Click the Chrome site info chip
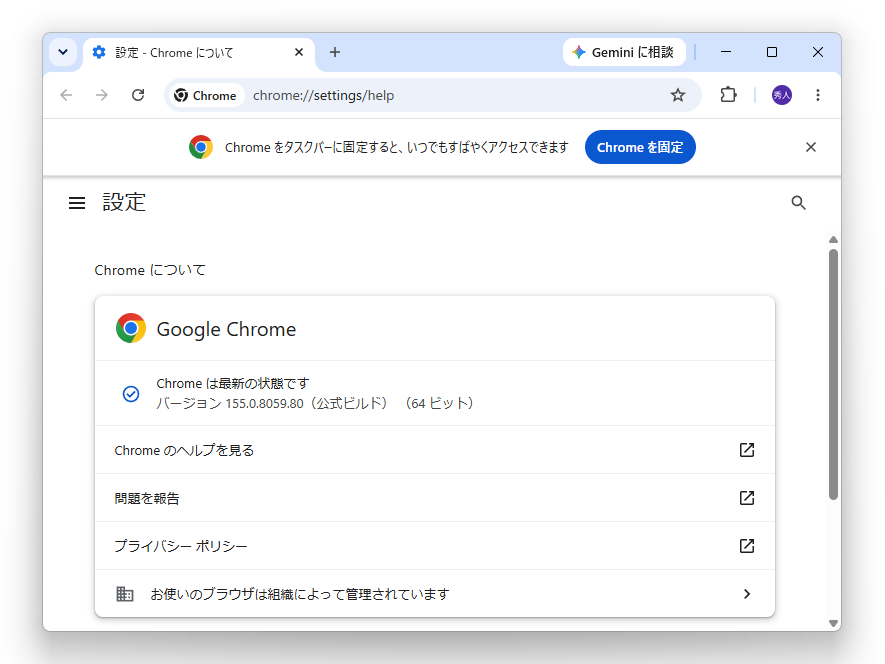This screenshot has width=885, height=664. coord(205,95)
